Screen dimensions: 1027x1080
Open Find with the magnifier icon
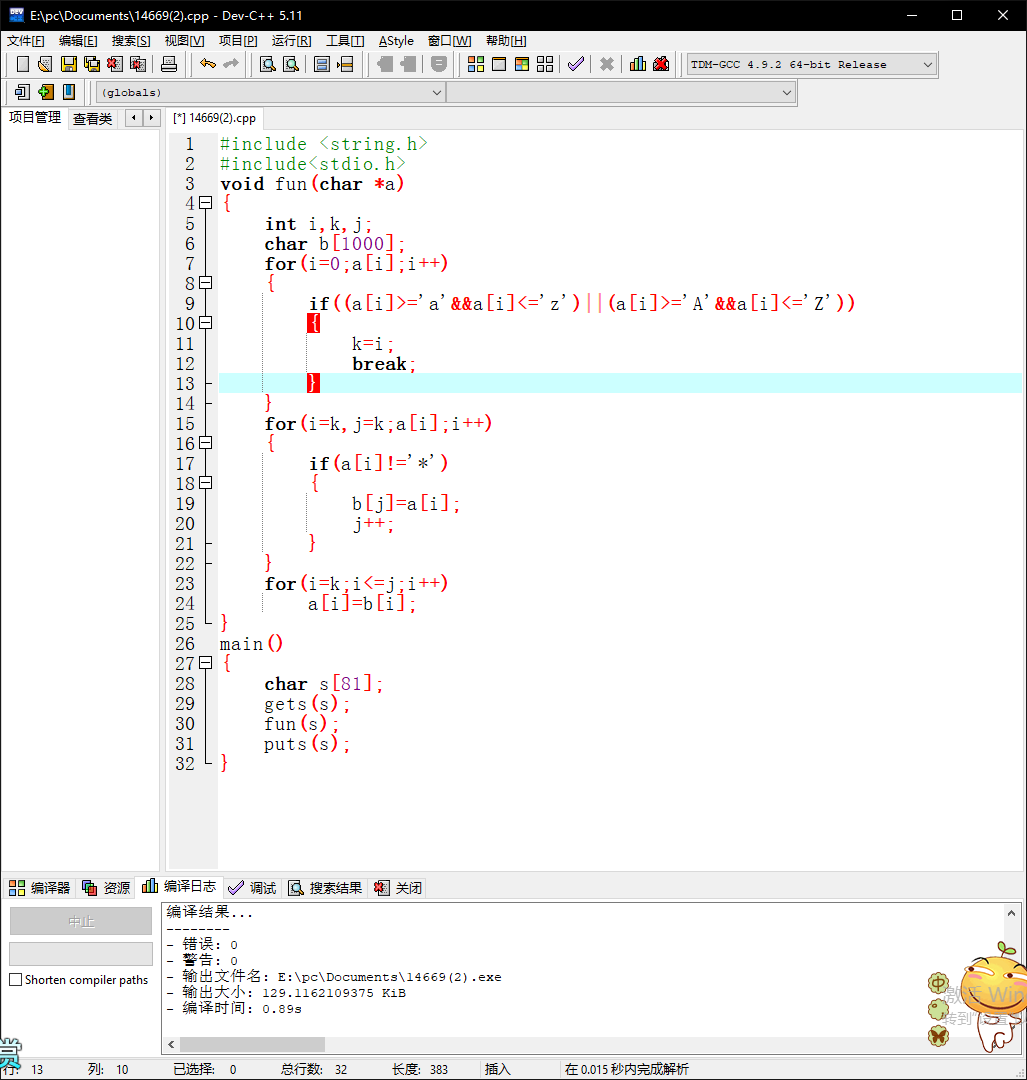point(268,64)
